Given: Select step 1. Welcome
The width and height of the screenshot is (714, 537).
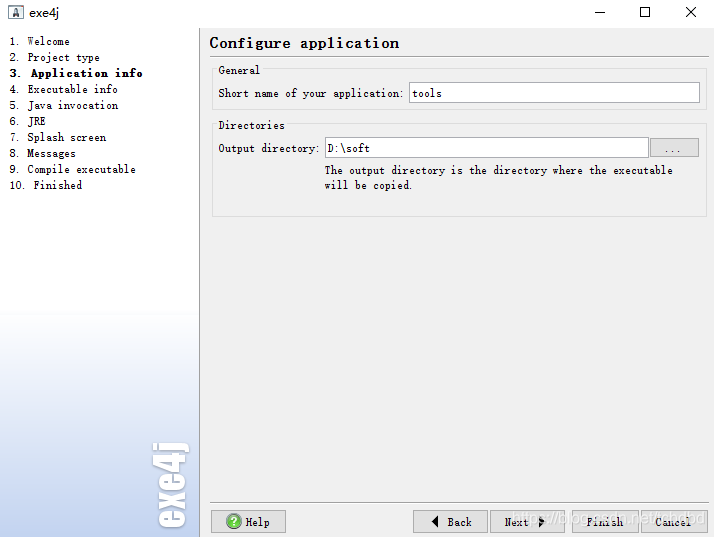Looking at the screenshot, I should click(x=40, y=41).
